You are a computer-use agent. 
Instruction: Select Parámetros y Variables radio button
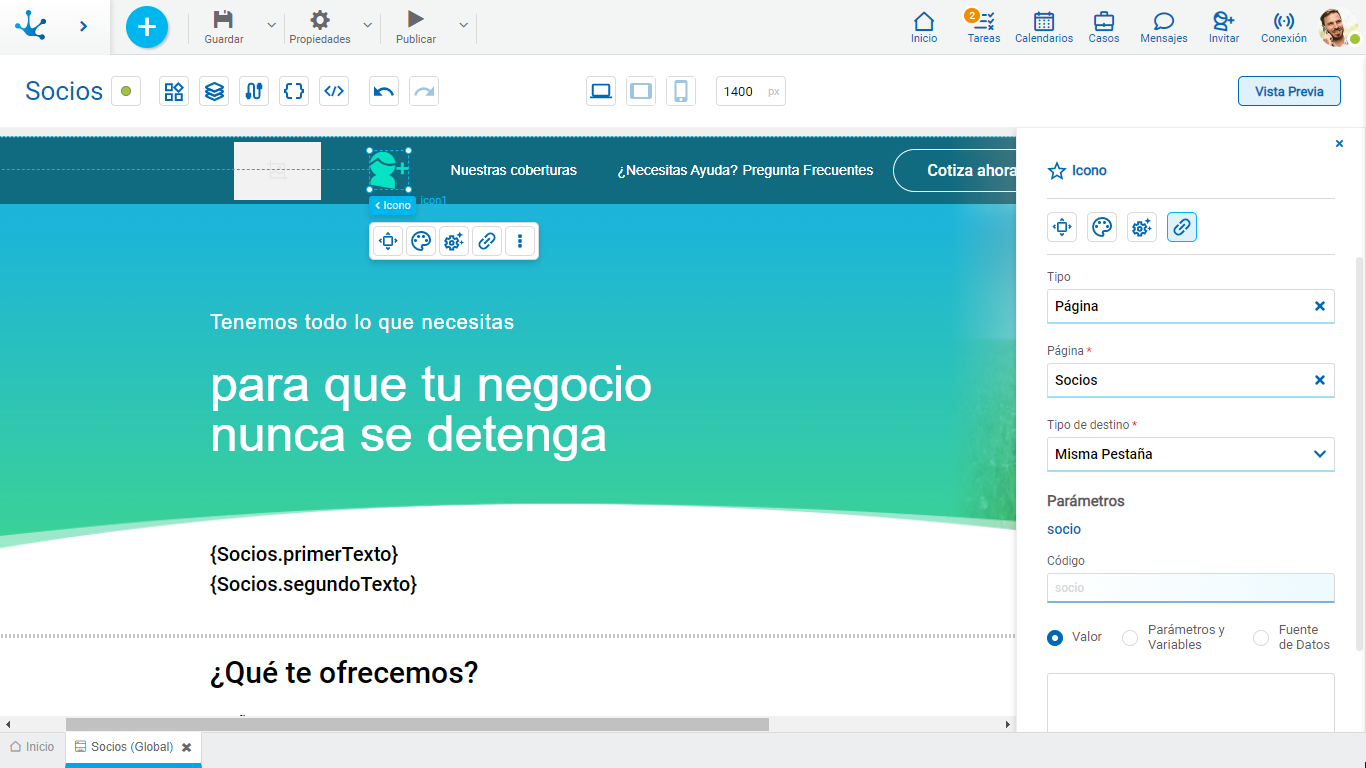(1130, 637)
